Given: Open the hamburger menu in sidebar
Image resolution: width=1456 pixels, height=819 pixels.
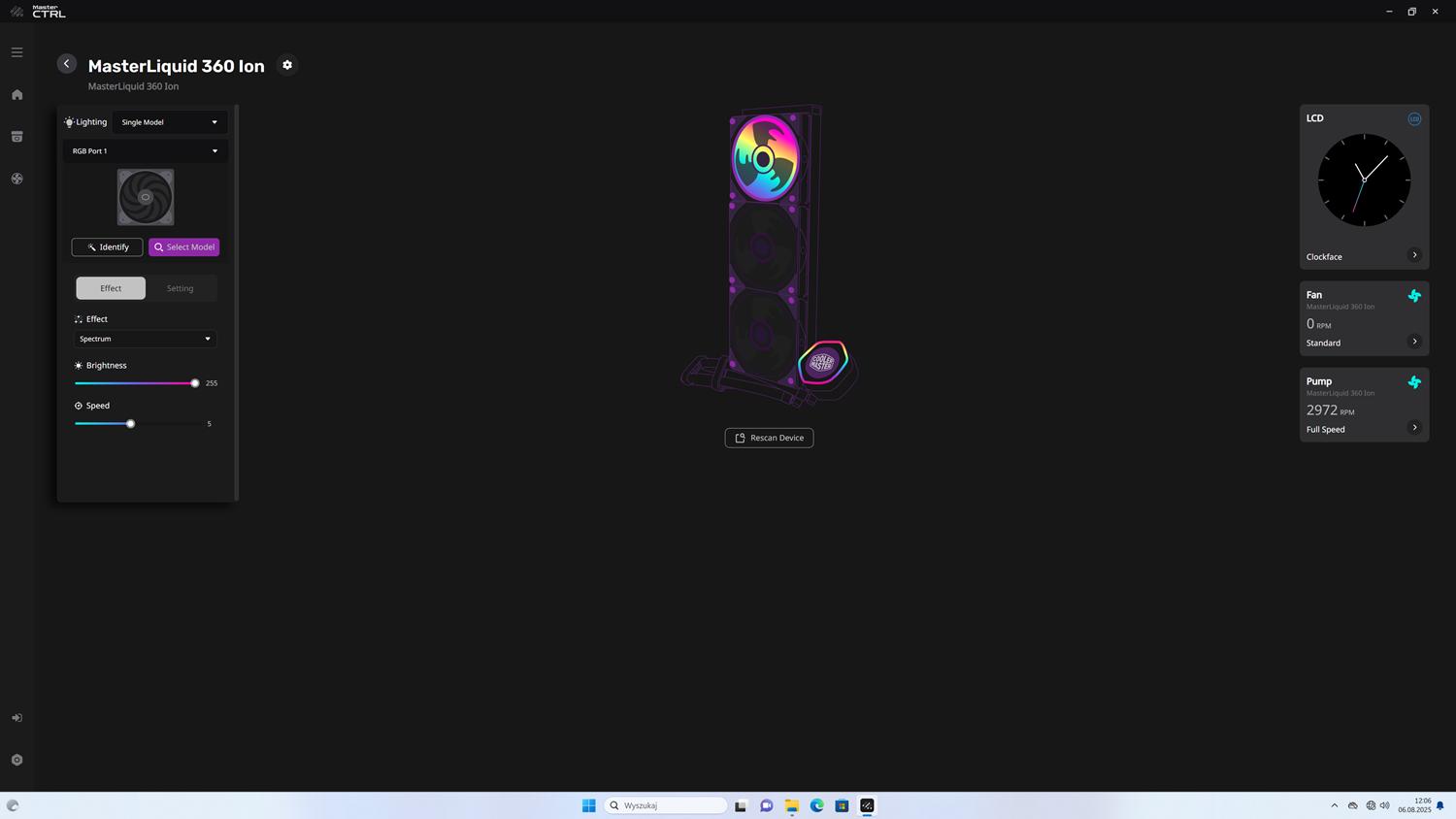Looking at the screenshot, I should coord(17,52).
